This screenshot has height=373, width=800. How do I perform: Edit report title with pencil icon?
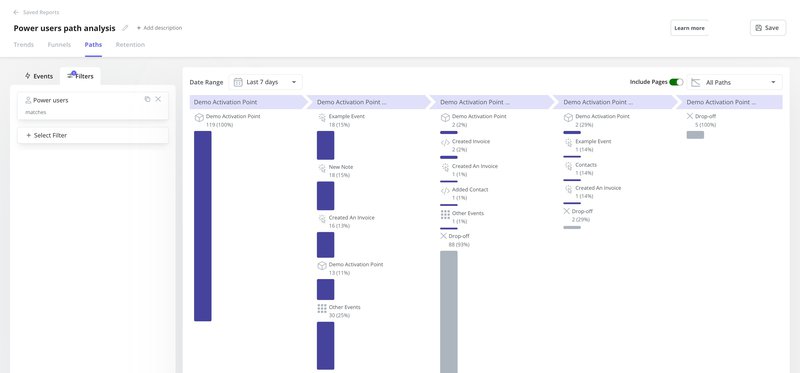[x=125, y=28]
